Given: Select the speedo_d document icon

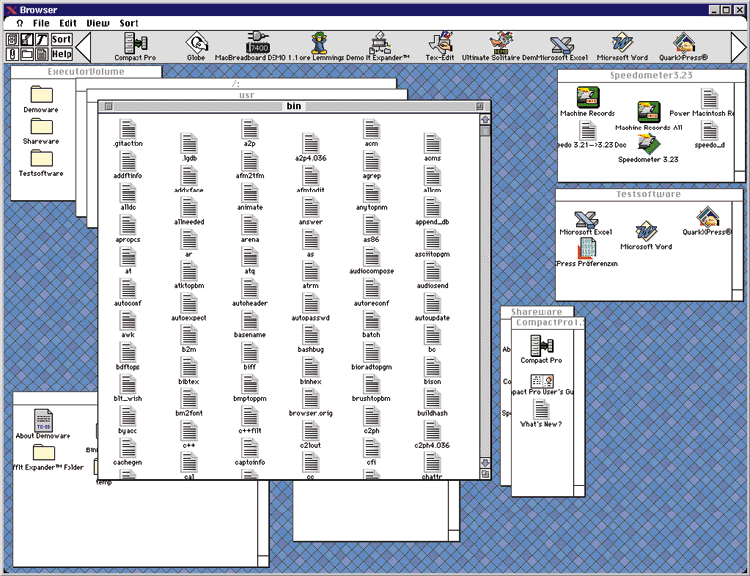Looking at the screenshot, I should (x=710, y=133).
